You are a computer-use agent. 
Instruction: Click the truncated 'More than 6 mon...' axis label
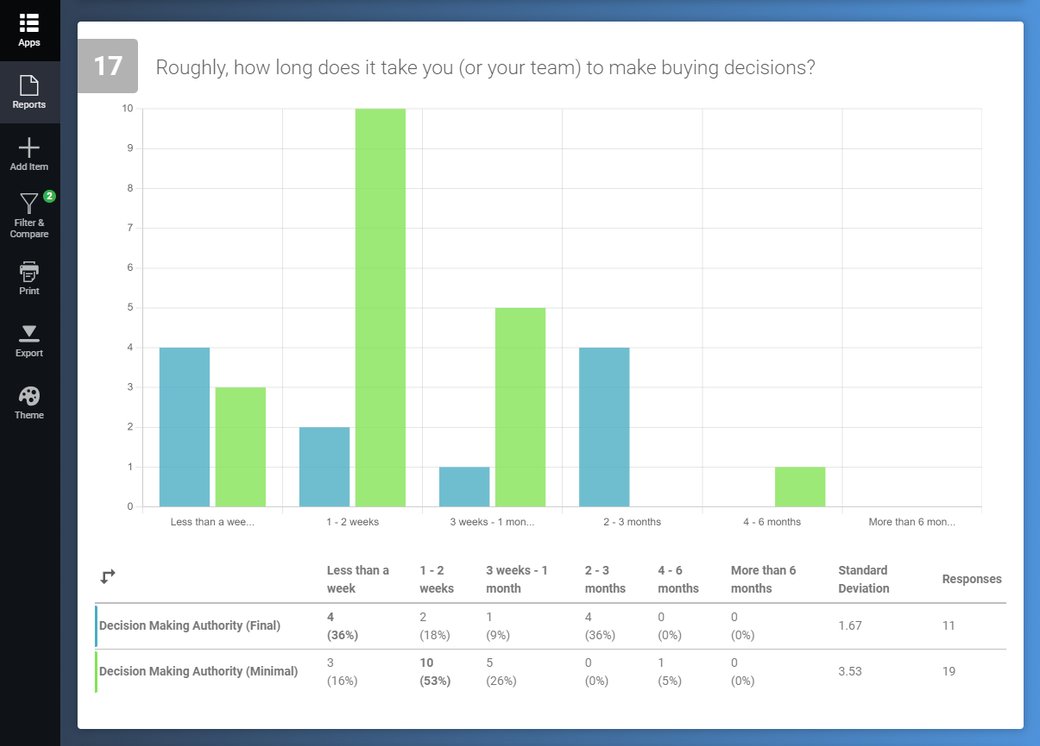point(911,521)
